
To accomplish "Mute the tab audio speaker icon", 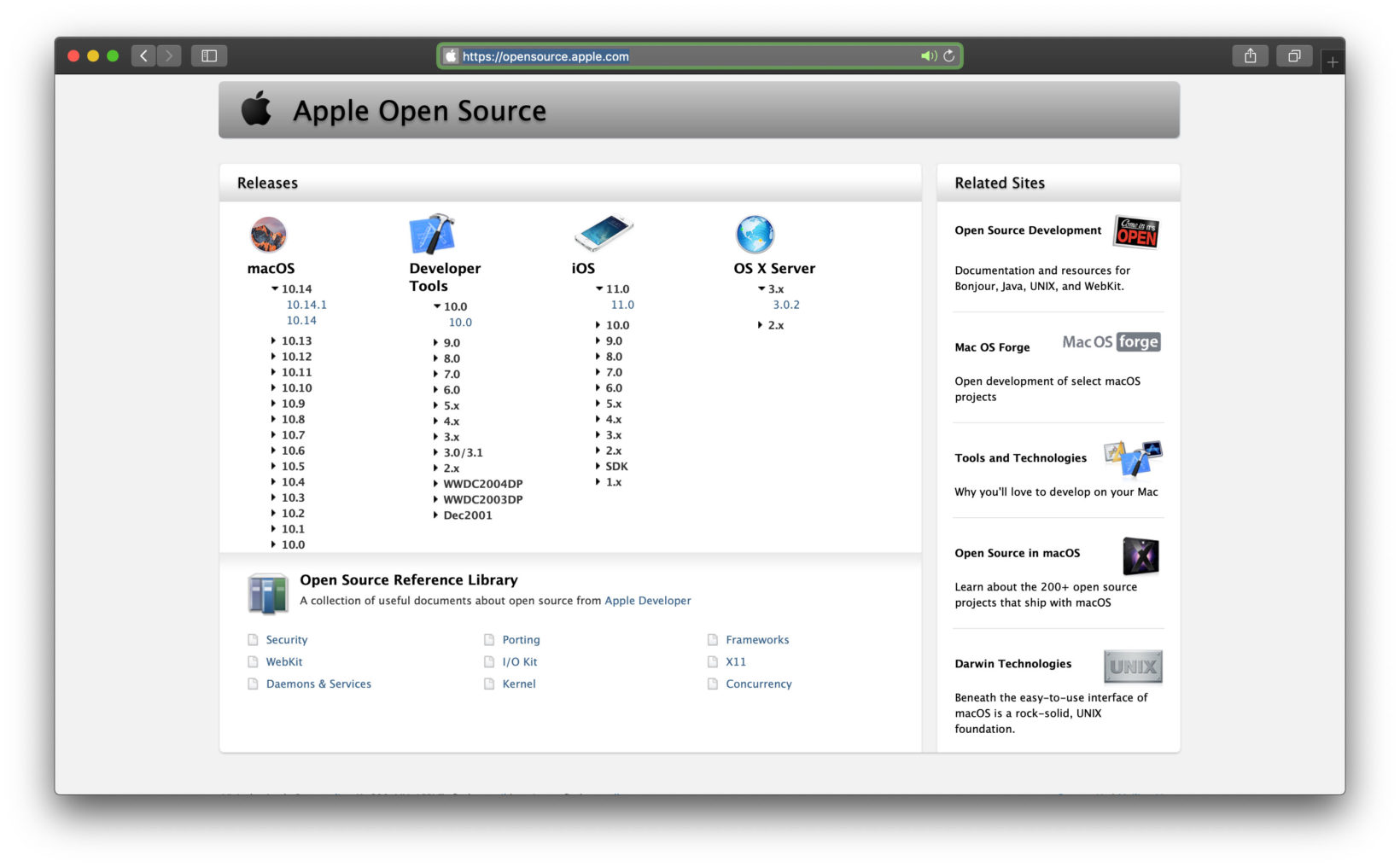I will coord(929,56).
